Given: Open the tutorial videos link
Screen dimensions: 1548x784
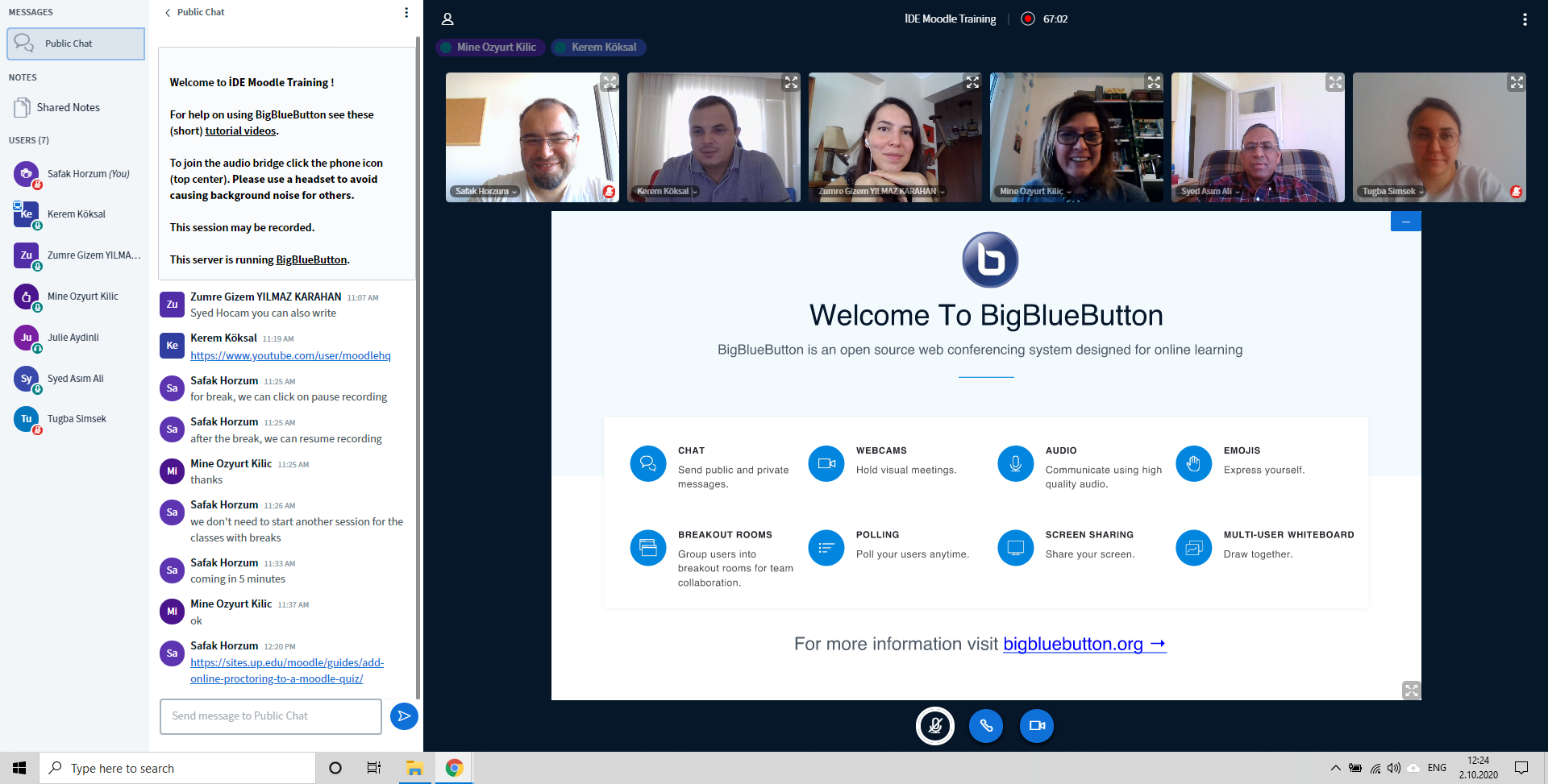Looking at the screenshot, I should click(240, 131).
